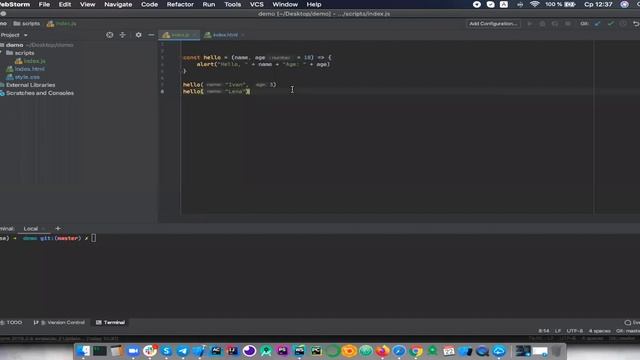Image resolution: width=640 pixels, height=360 pixels.
Task: Click the Debug bug icon in the toolbar
Action: pos(542,24)
